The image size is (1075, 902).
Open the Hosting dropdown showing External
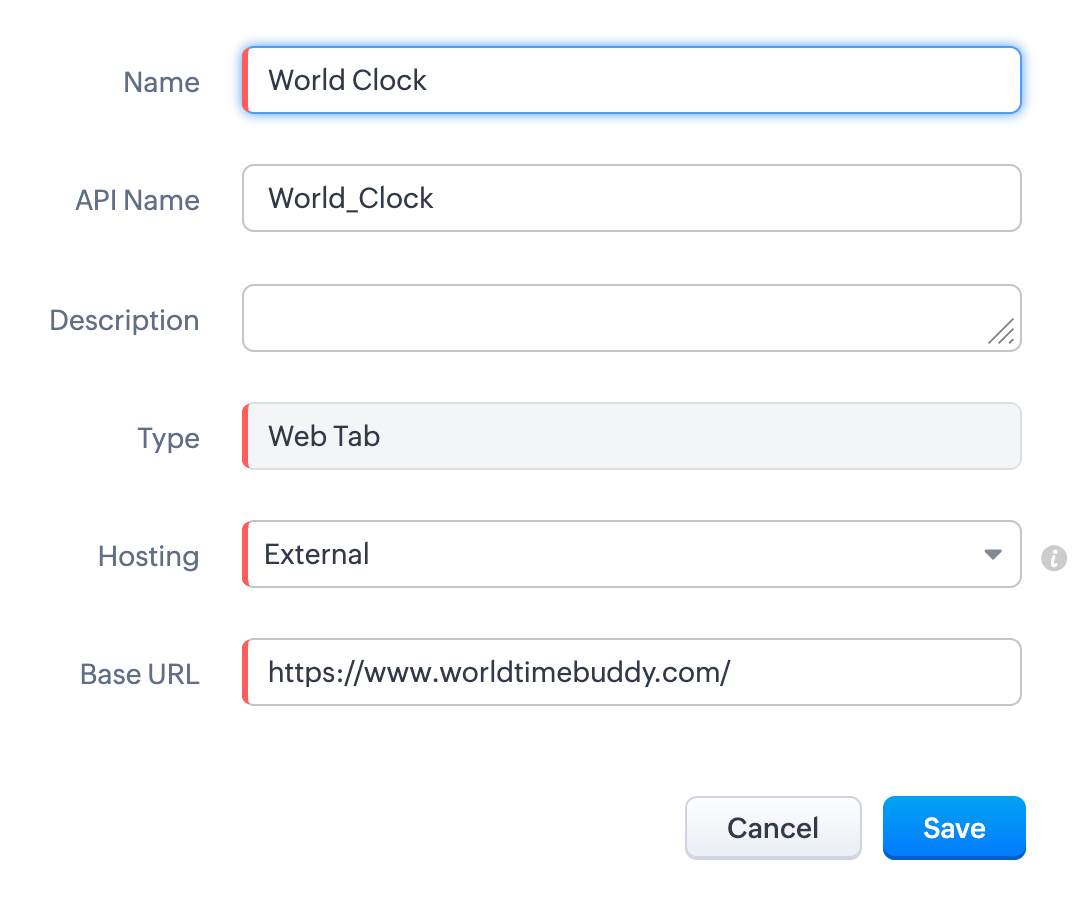(x=632, y=554)
